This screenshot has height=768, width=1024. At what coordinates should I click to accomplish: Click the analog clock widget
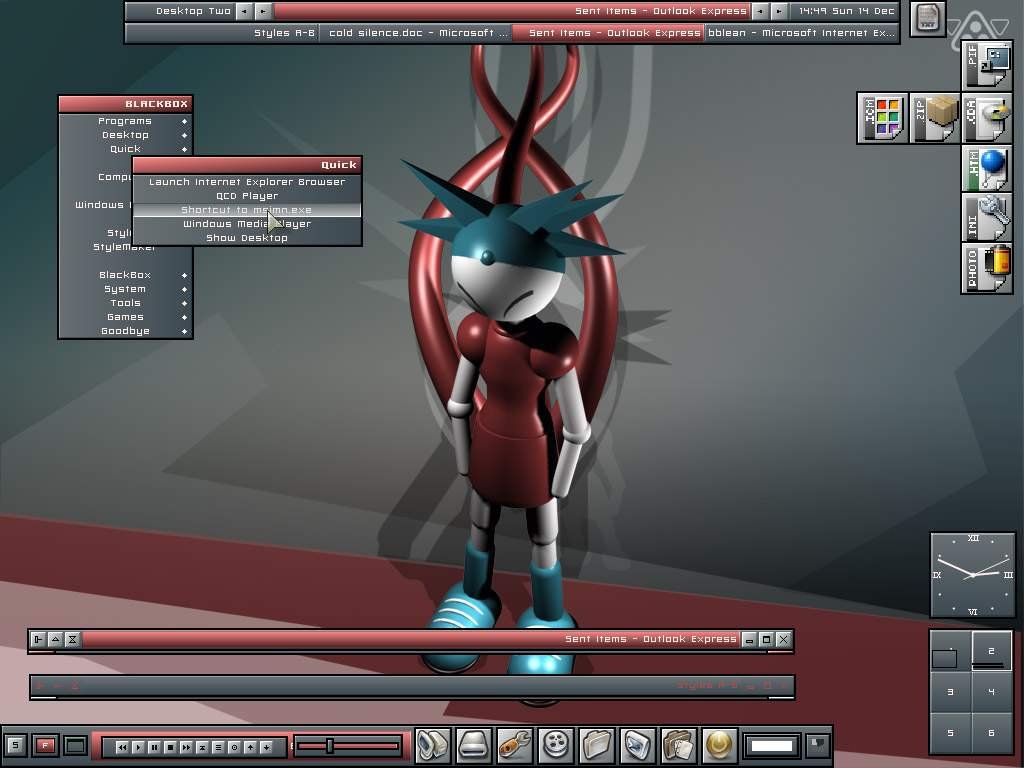click(972, 575)
